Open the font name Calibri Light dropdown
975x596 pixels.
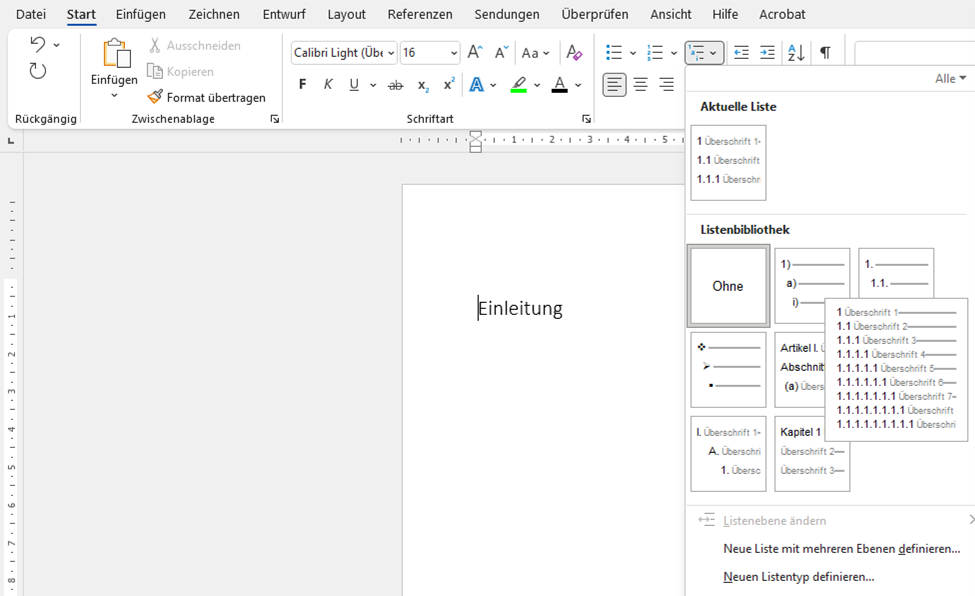(x=390, y=53)
